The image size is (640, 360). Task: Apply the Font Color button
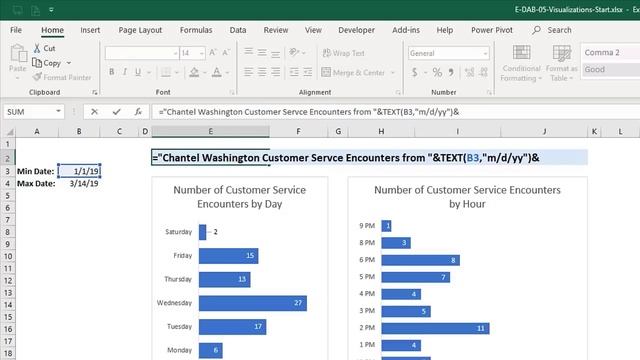tap(217, 72)
